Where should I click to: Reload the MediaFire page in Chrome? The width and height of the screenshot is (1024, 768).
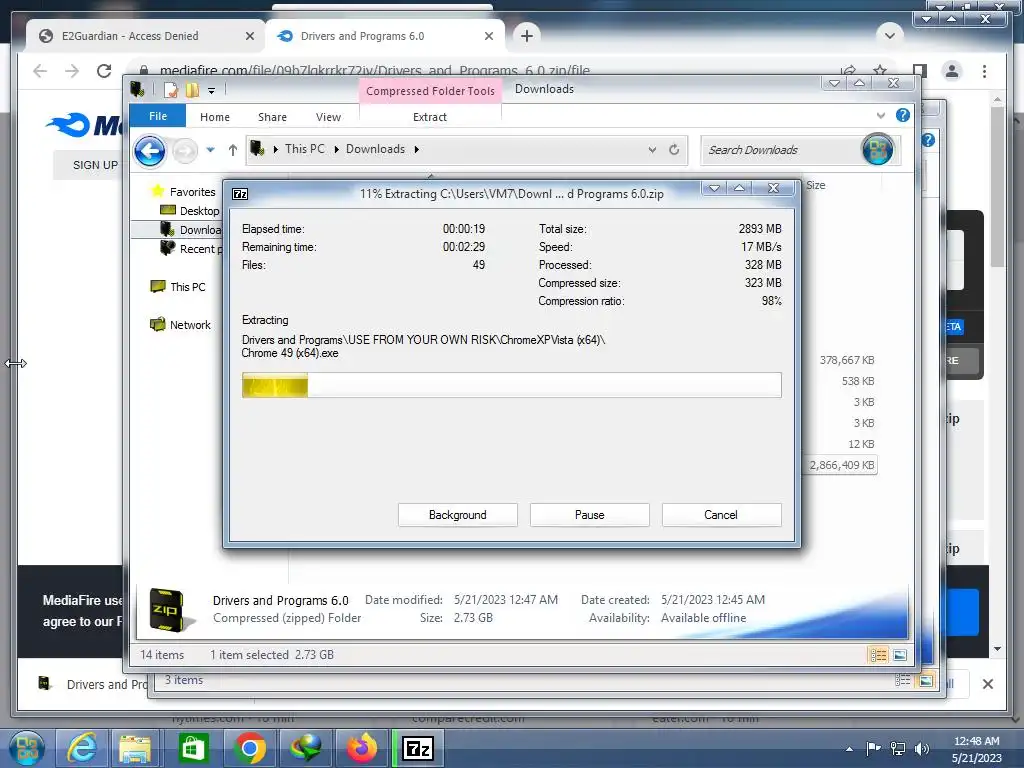[x=104, y=71]
